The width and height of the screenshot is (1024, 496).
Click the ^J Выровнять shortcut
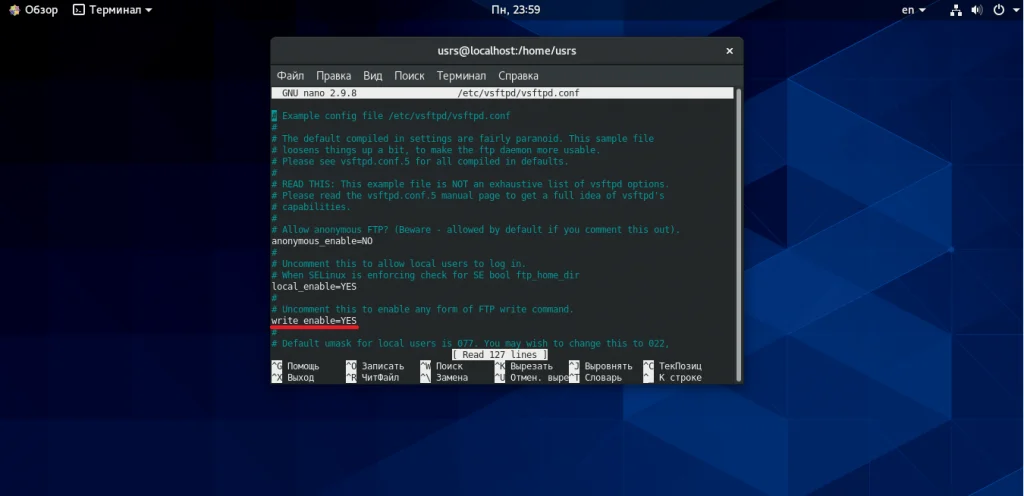pyautogui.click(x=601, y=366)
